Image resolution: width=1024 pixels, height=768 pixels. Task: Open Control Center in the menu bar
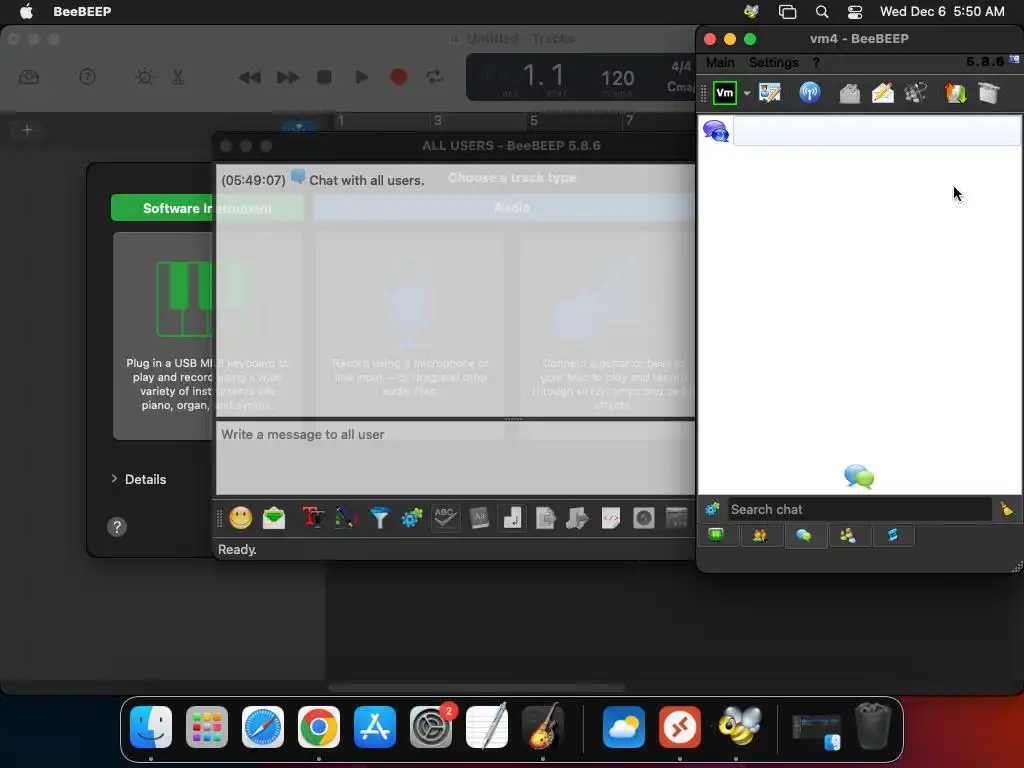855,11
